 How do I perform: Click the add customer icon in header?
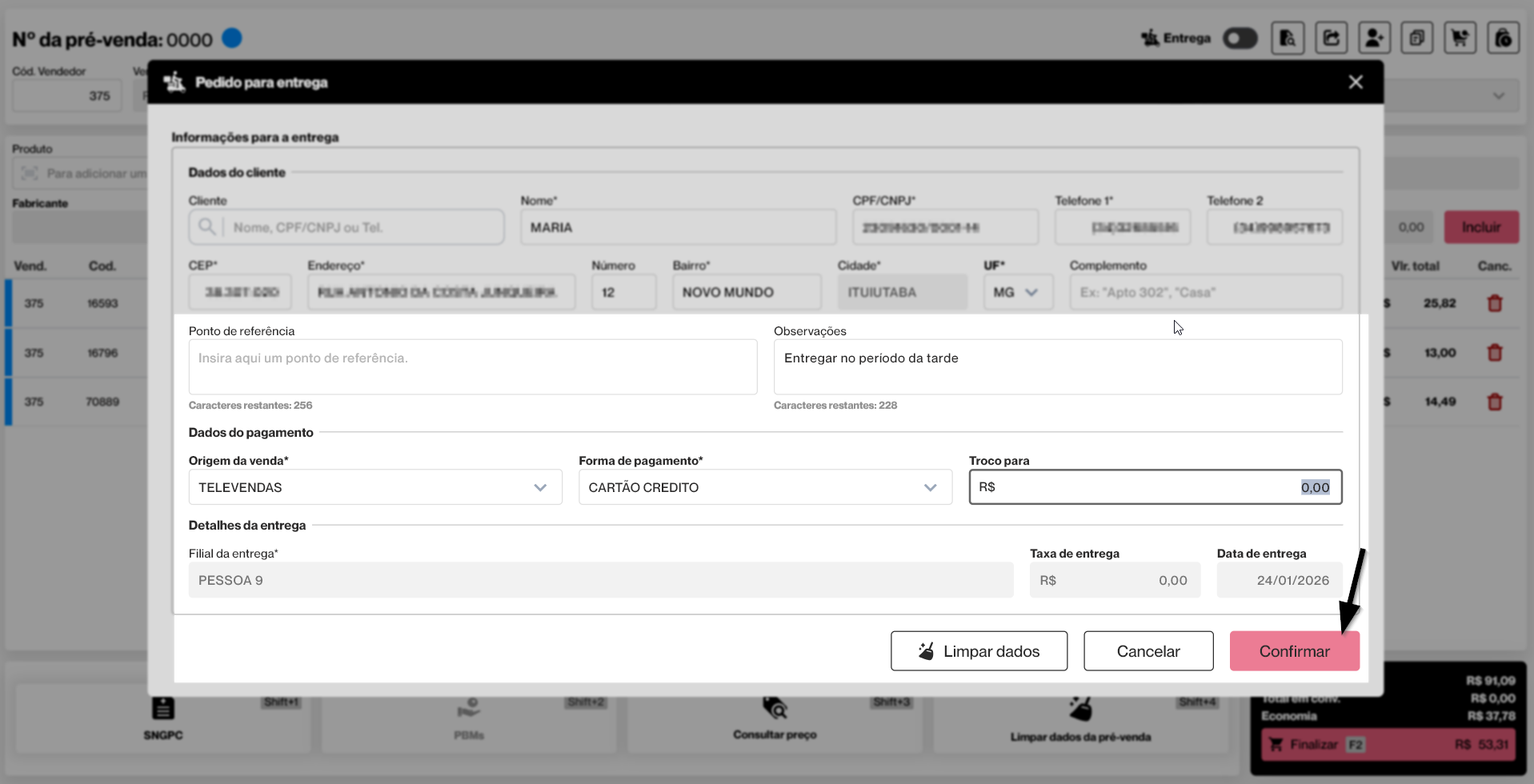point(1374,38)
